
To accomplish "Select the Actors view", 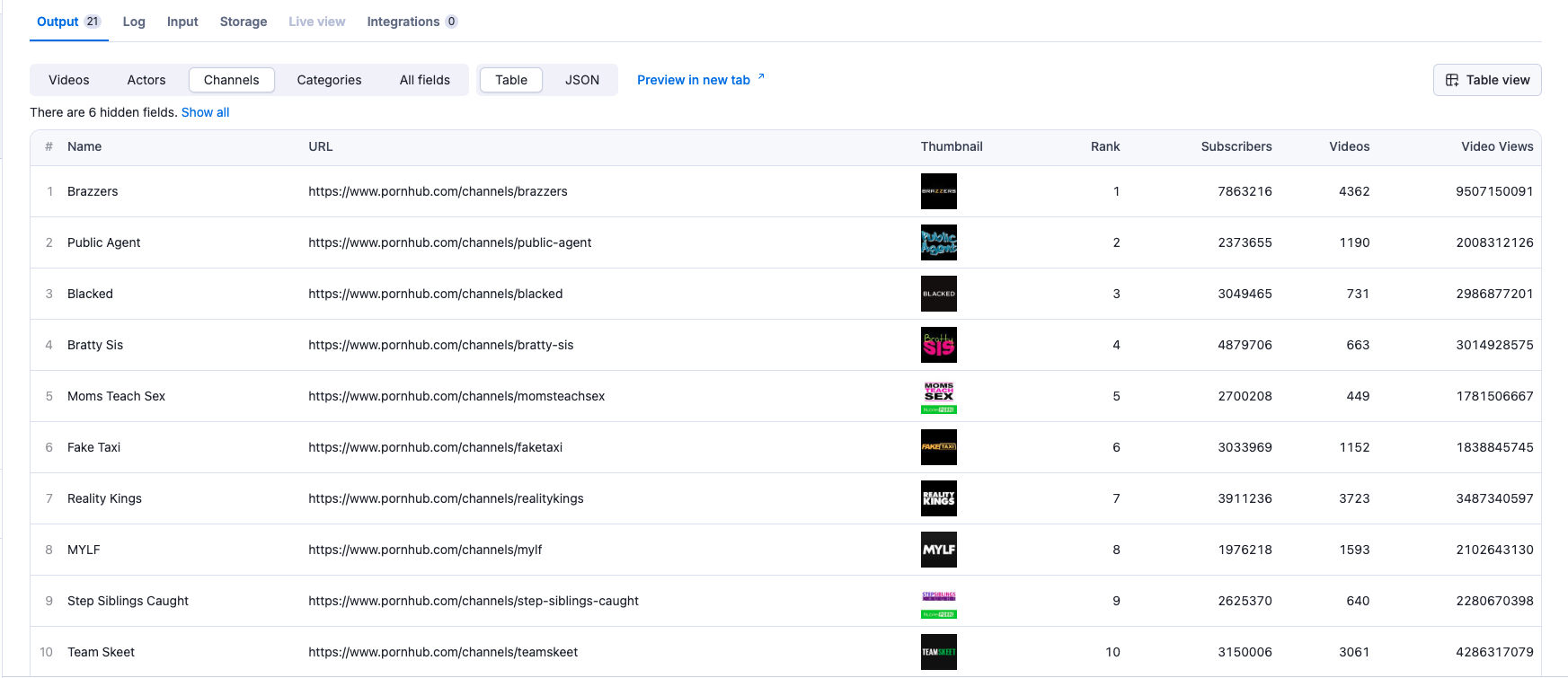I will click(146, 80).
